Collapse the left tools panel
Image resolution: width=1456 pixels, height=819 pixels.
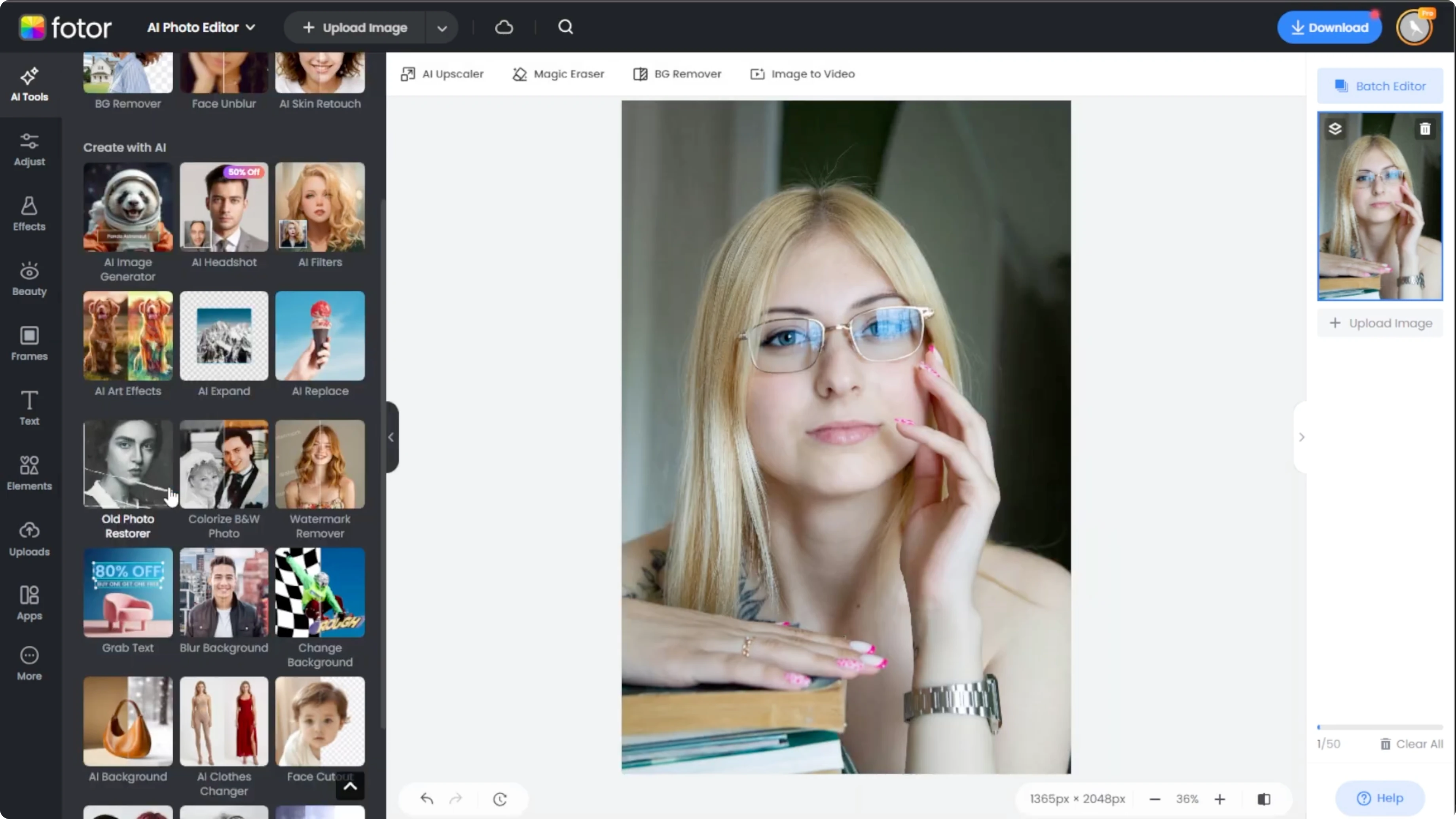pos(391,437)
